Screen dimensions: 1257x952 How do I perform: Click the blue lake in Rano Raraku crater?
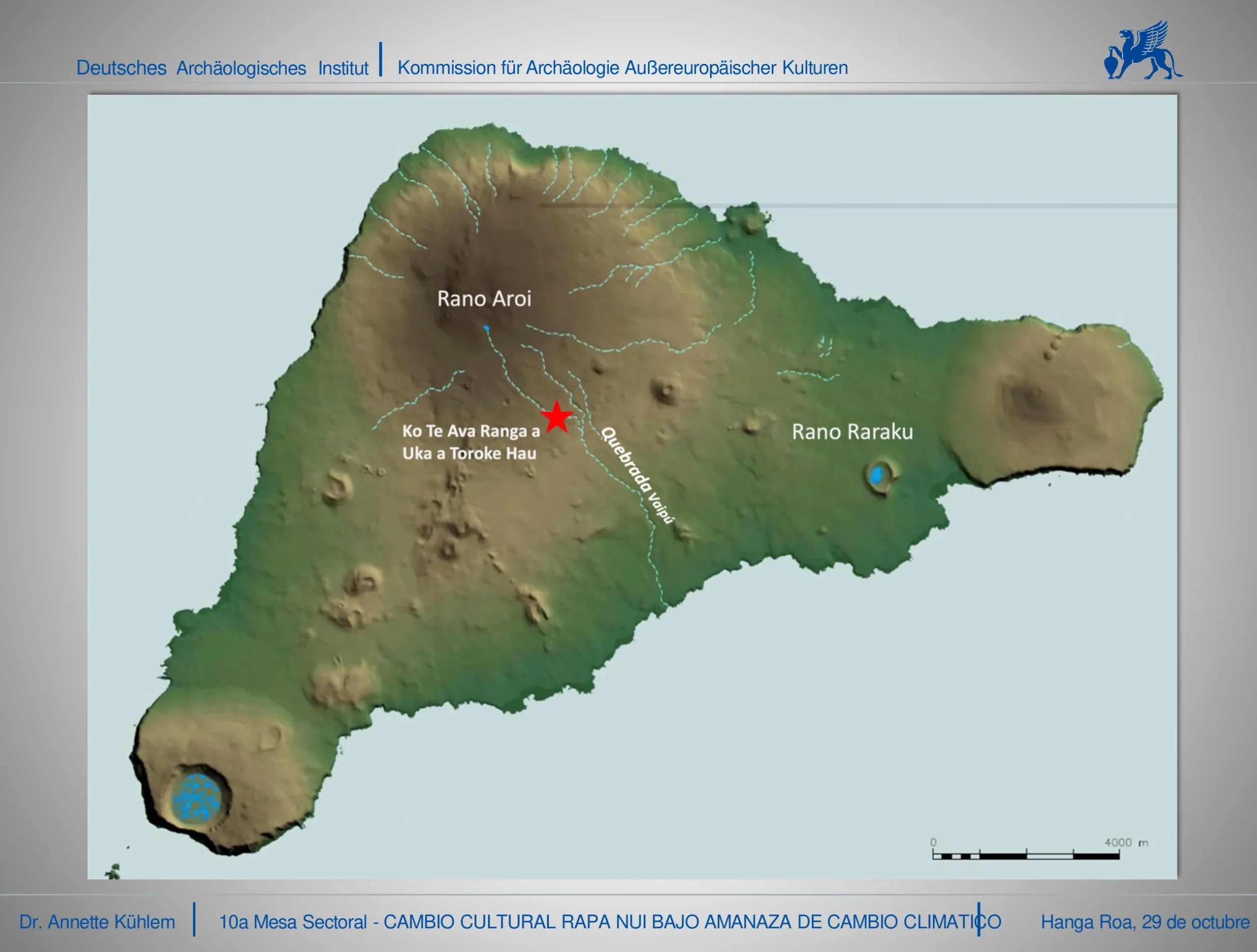coord(877,475)
